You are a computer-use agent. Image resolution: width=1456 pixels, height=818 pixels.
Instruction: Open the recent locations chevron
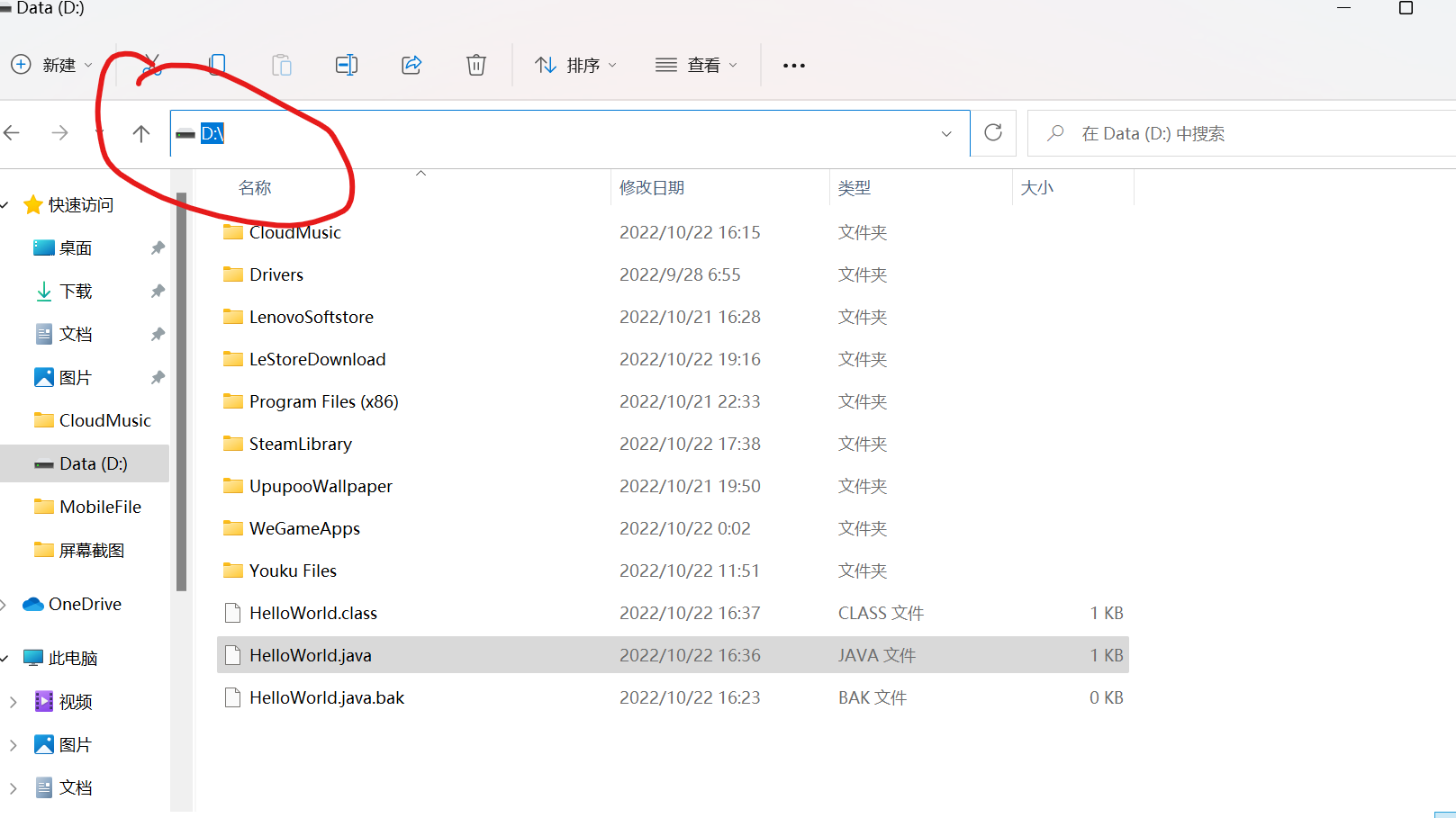(x=100, y=133)
